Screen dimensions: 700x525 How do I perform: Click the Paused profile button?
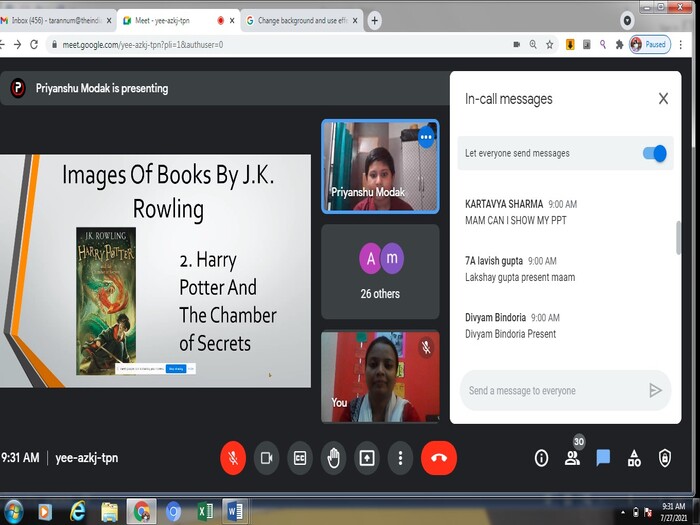click(650, 45)
